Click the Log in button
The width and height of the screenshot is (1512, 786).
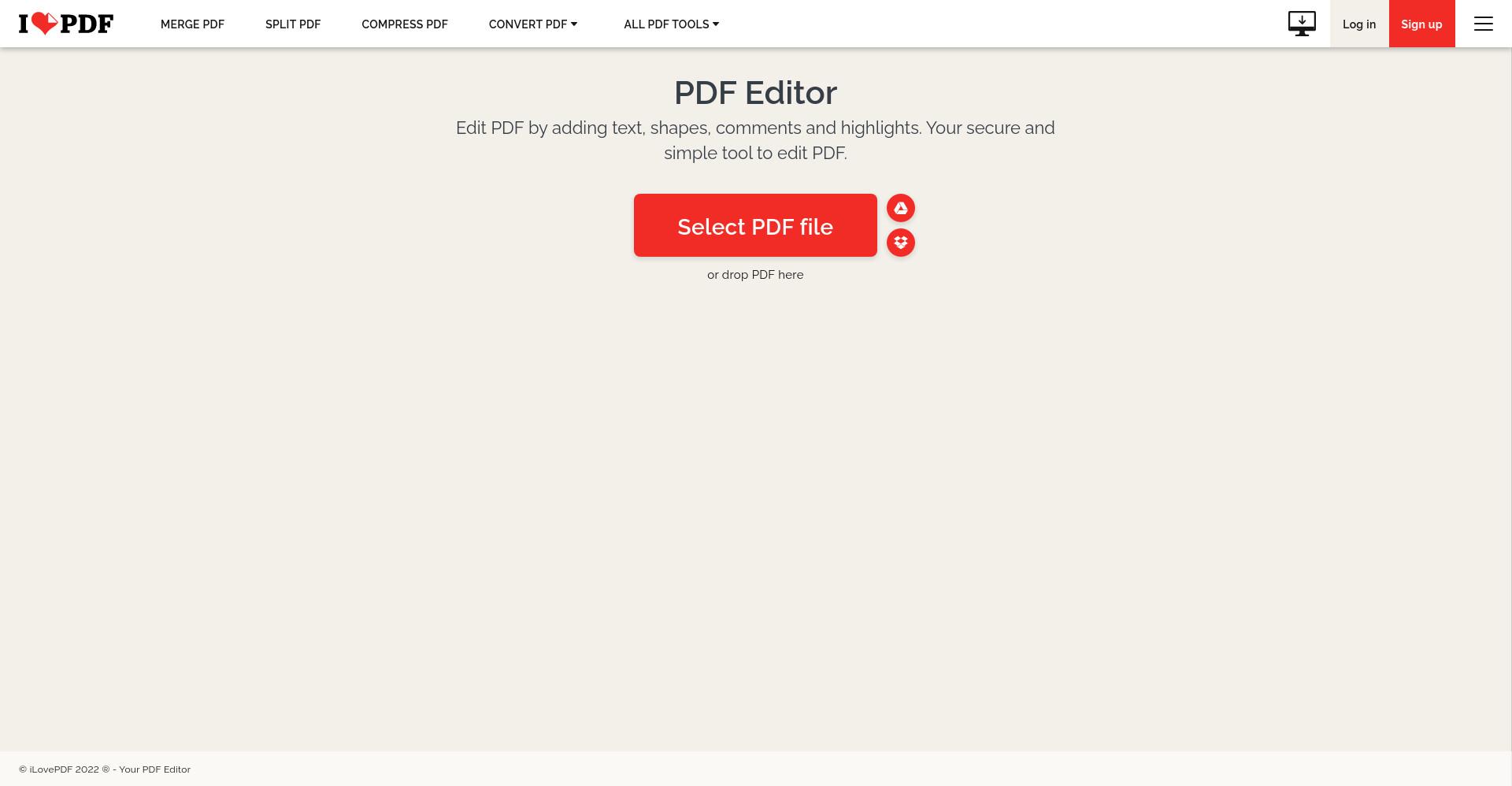pos(1359,24)
